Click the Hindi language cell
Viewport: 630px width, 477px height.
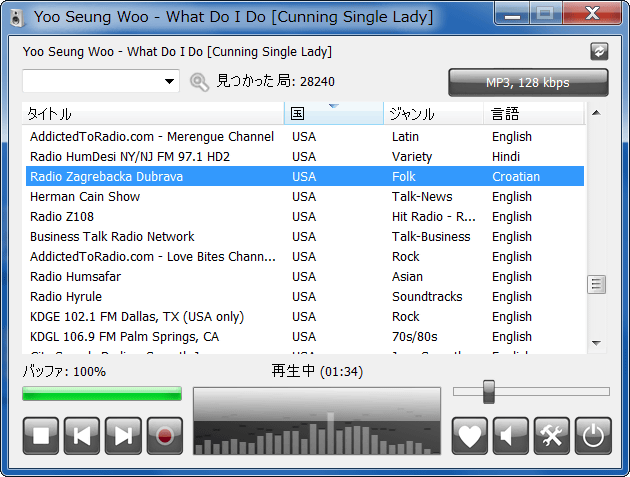[x=506, y=156]
